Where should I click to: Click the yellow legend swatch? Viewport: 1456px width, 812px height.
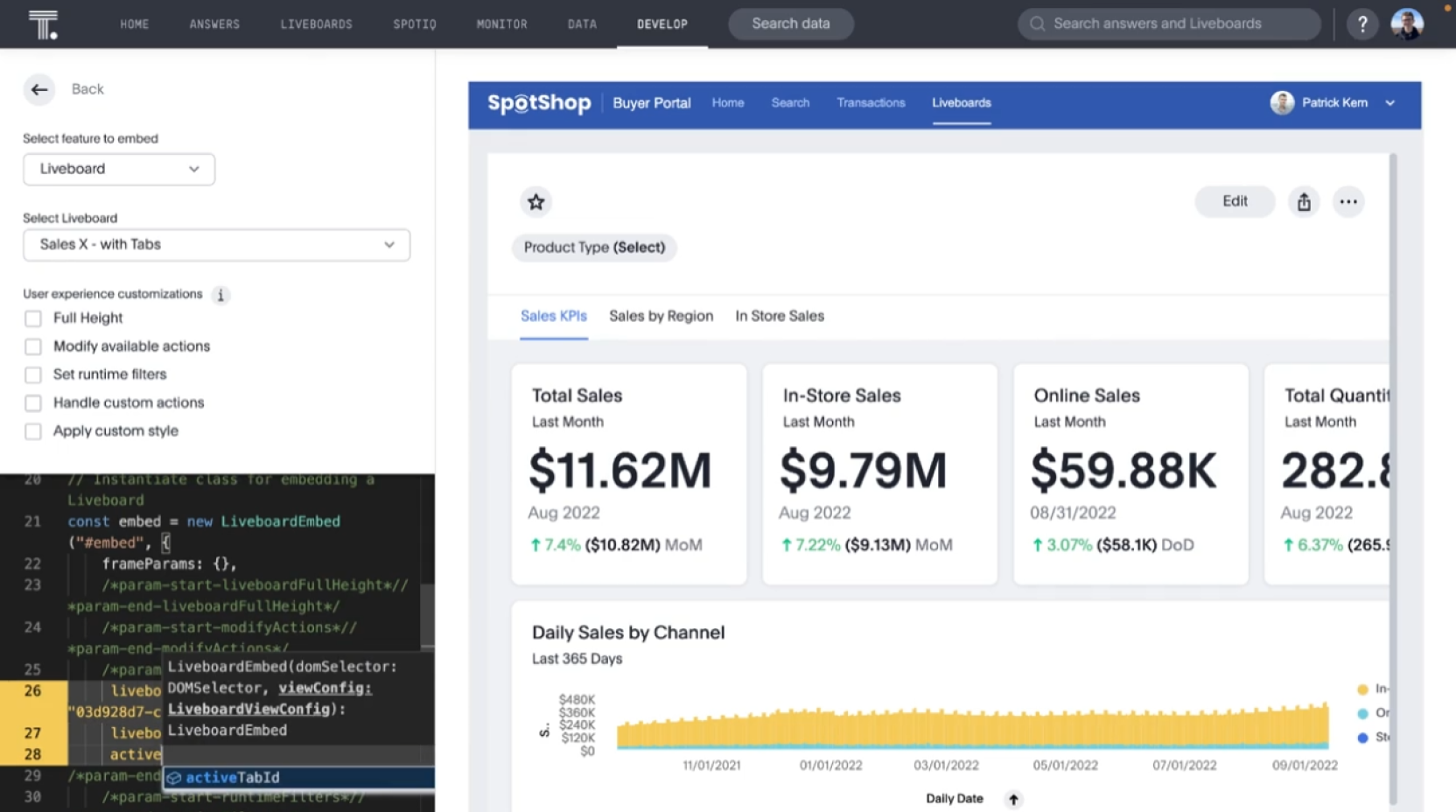point(1362,689)
